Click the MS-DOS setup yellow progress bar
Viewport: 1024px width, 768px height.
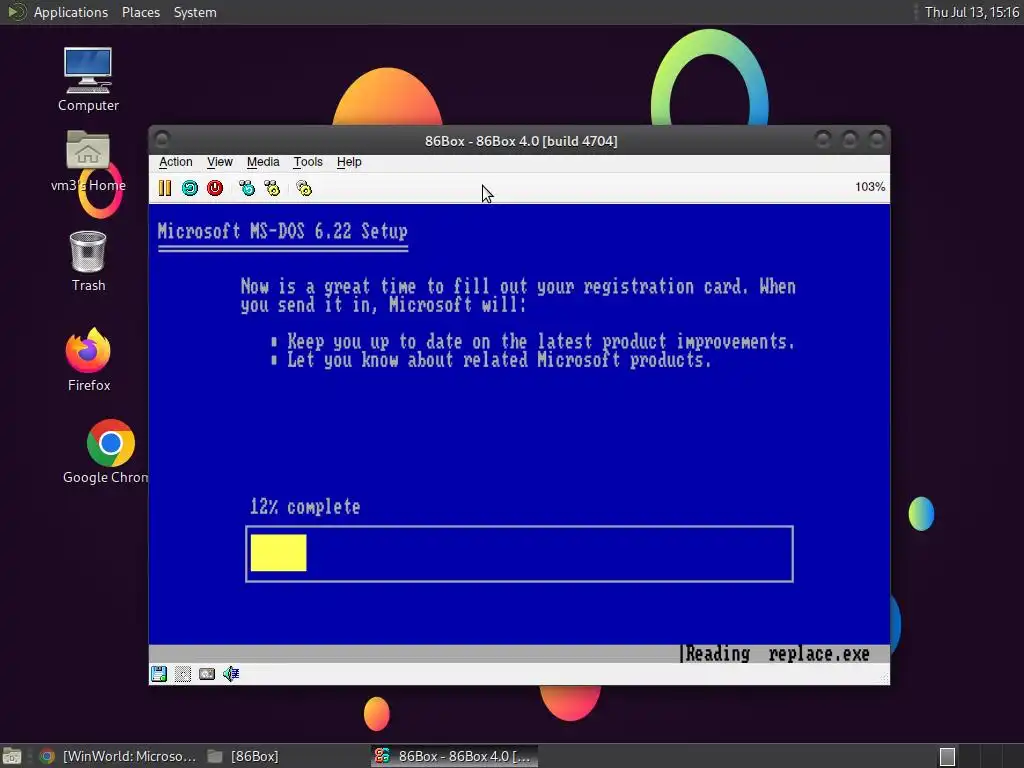point(278,552)
